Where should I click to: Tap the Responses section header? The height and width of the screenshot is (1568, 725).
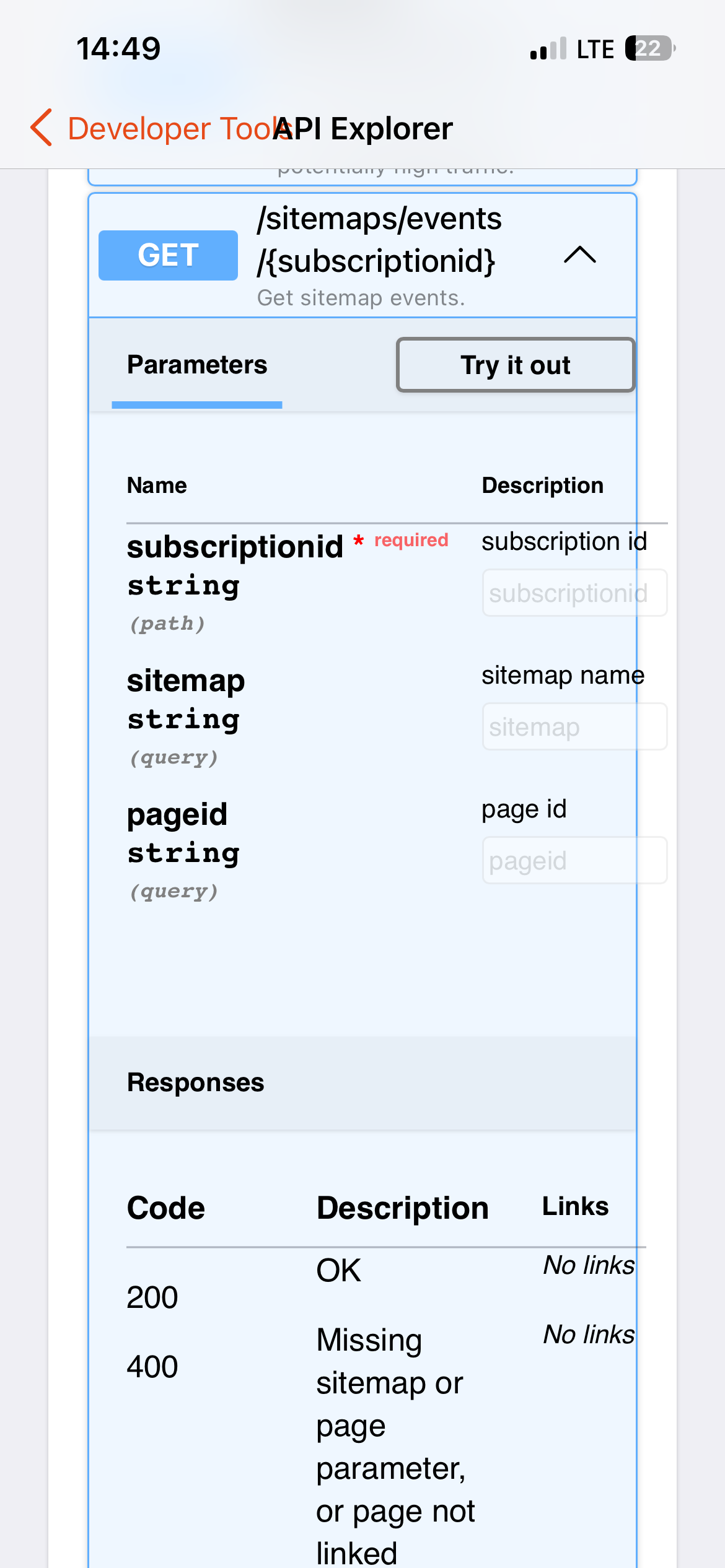point(196,1082)
